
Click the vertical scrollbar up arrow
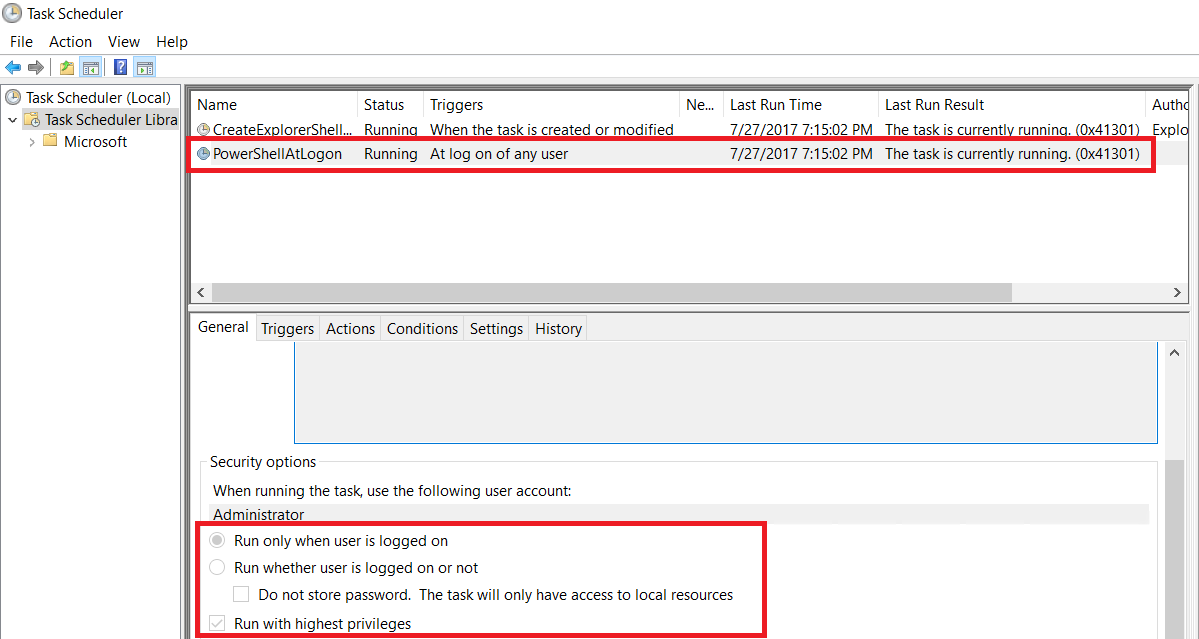[1174, 351]
